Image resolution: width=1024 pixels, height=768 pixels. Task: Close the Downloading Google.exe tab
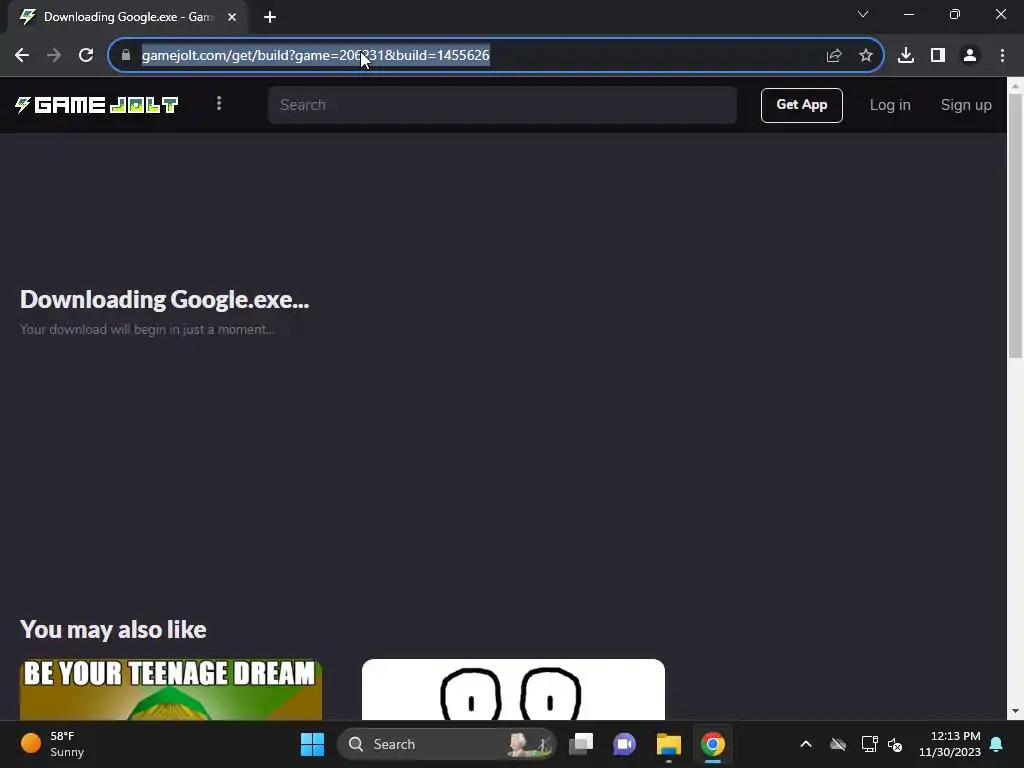232,17
